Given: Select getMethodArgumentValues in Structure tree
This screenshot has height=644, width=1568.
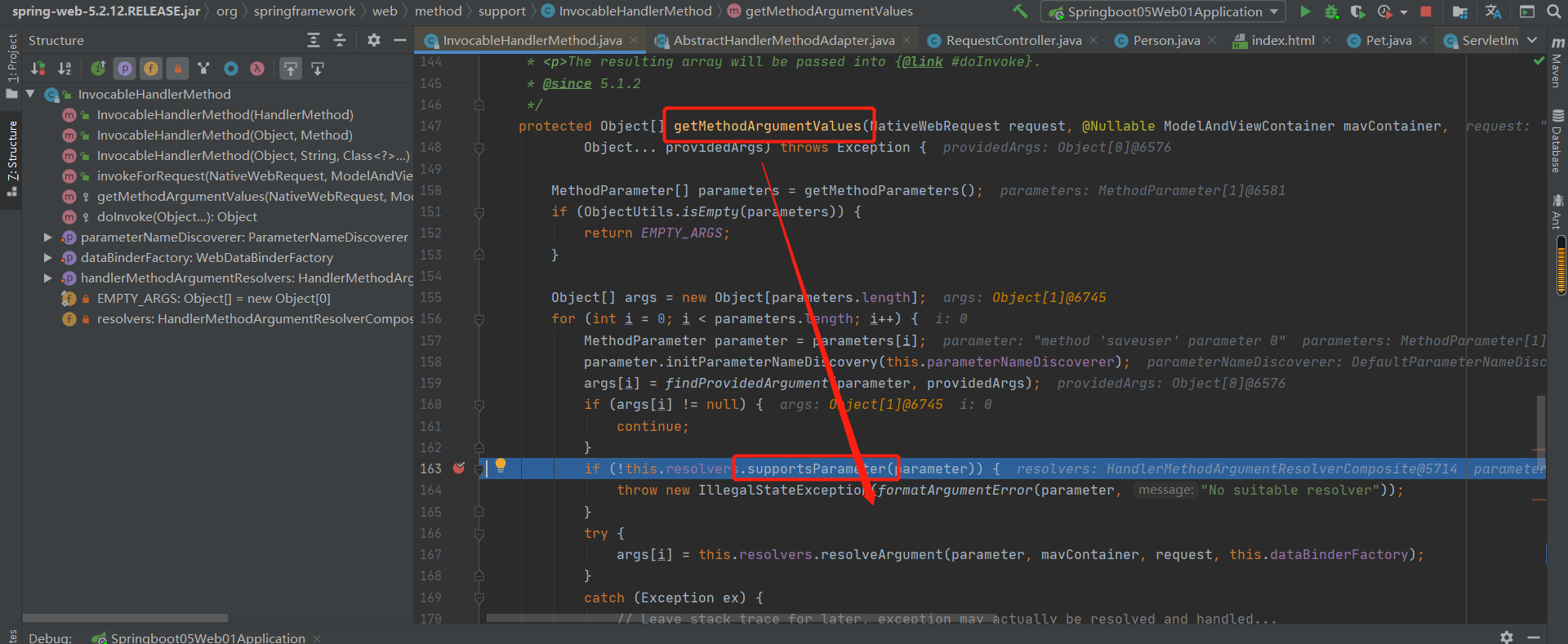Looking at the screenshot, I should click(255, 197).
